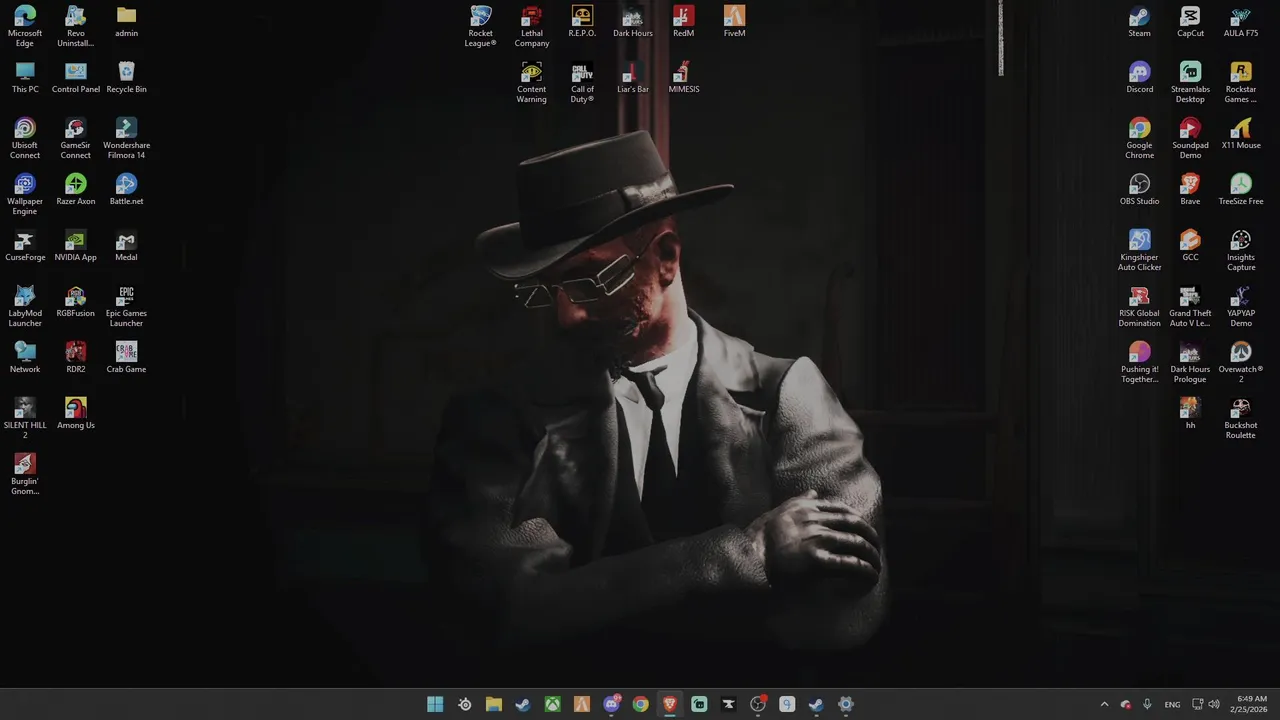Select the RedM desktop shortcut

coord(684,21)
